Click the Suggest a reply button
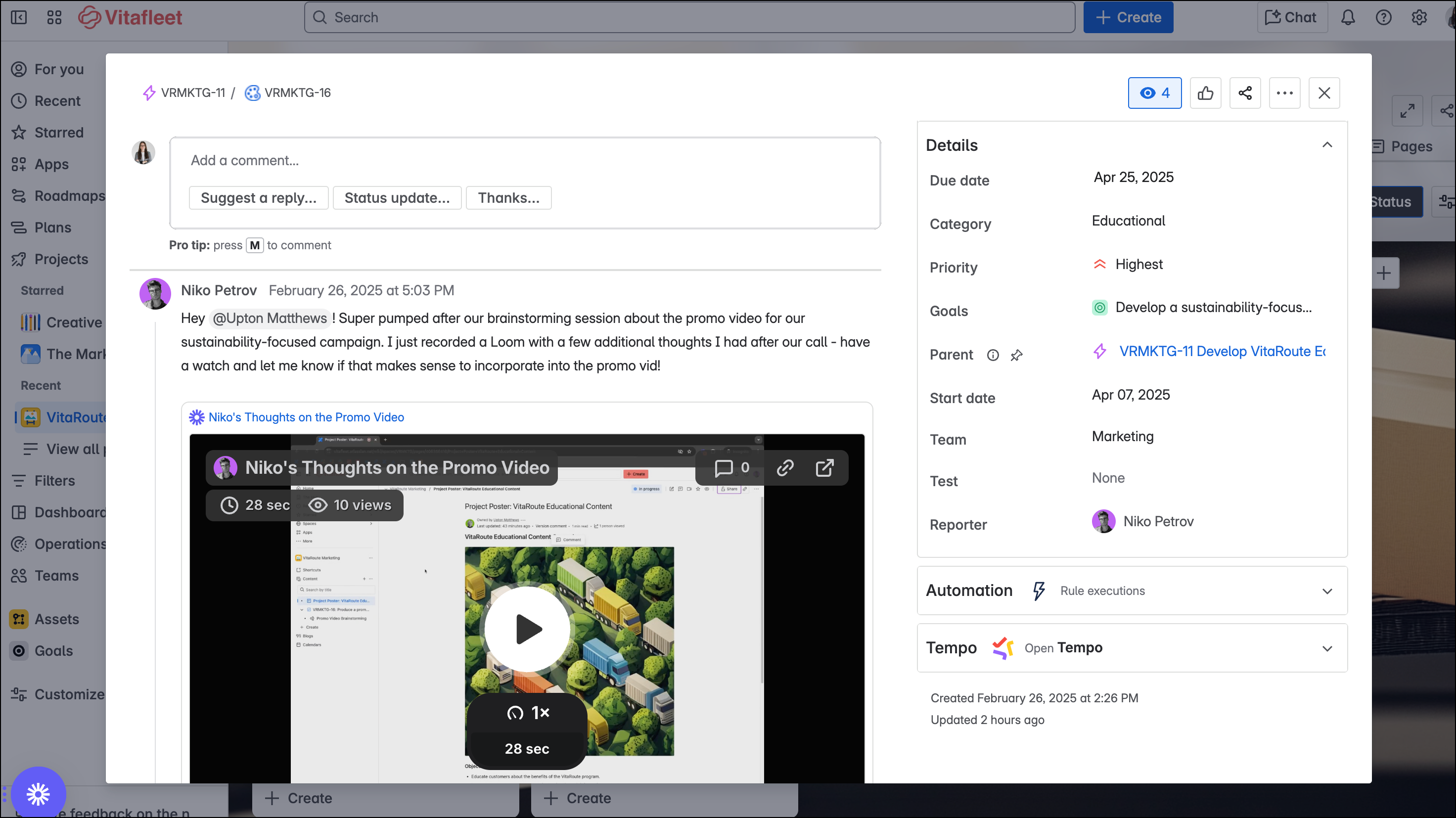This screenshot has width=1456, height=818. [259, 197]
